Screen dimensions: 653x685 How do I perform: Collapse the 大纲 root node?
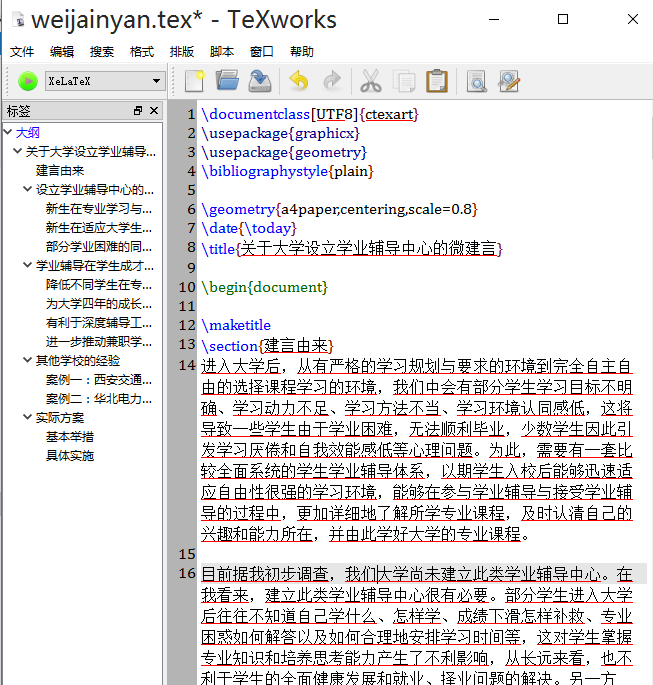[x=7, y=131]
